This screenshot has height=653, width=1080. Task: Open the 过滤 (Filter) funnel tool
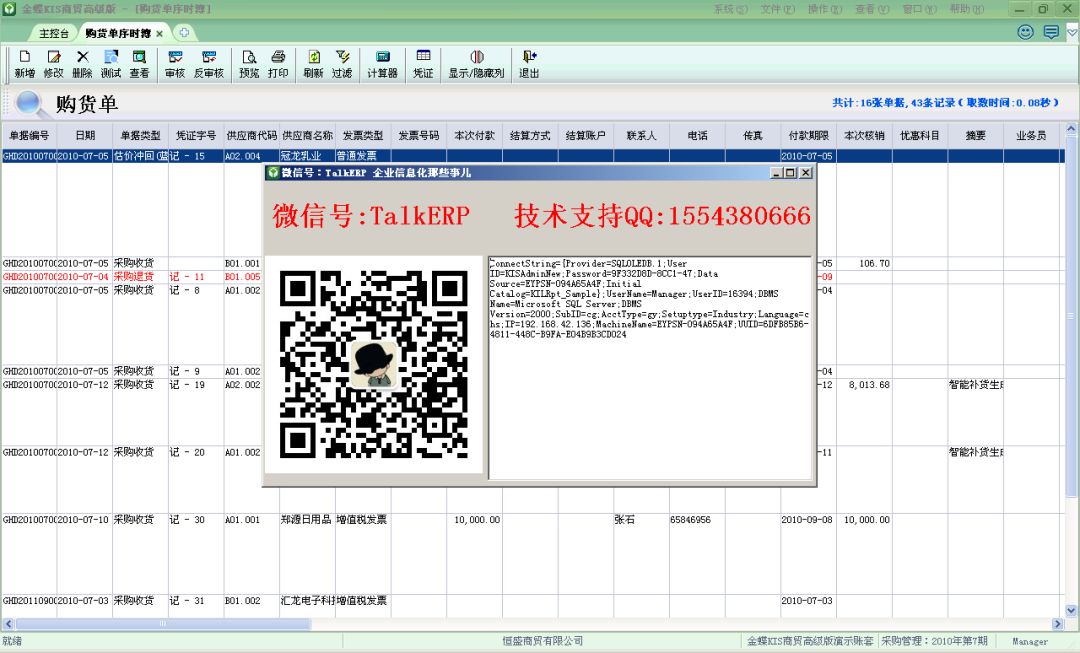click(342, 65)
